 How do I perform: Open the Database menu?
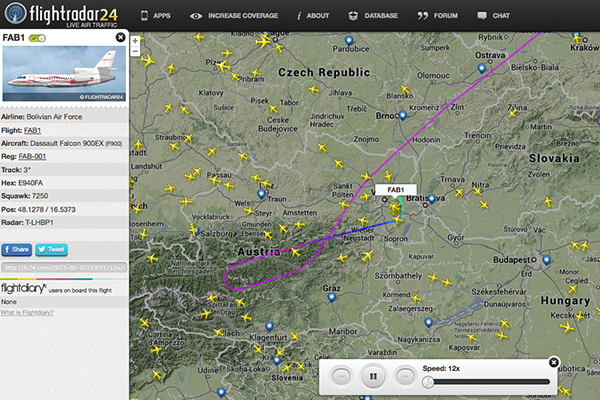click(373, 16)
